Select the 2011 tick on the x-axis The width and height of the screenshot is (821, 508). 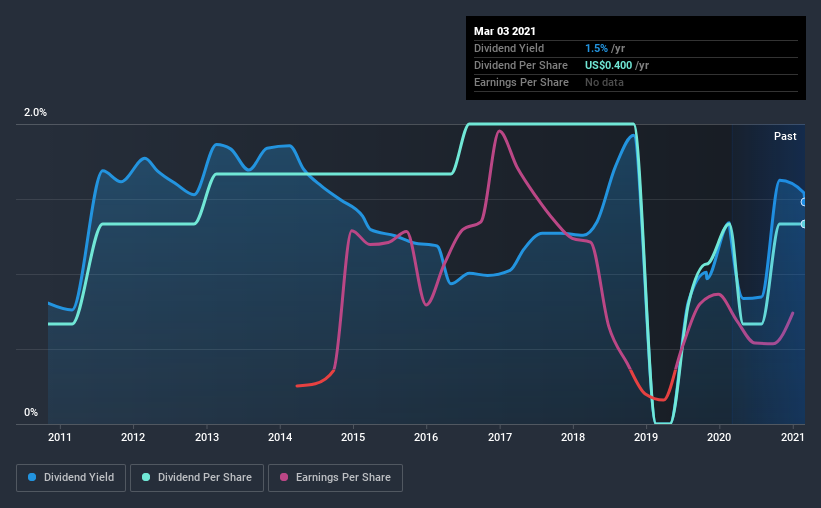60,437
